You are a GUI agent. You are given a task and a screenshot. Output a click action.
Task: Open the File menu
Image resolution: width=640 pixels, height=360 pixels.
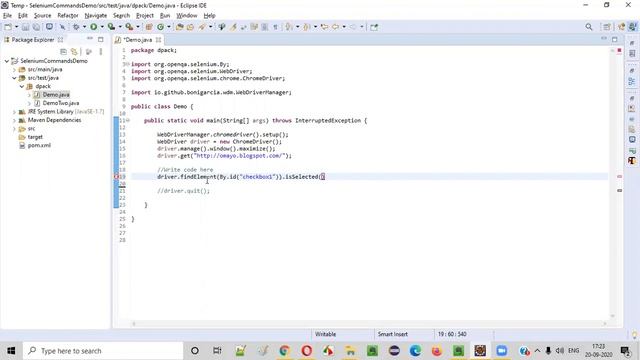coord(7,16)
